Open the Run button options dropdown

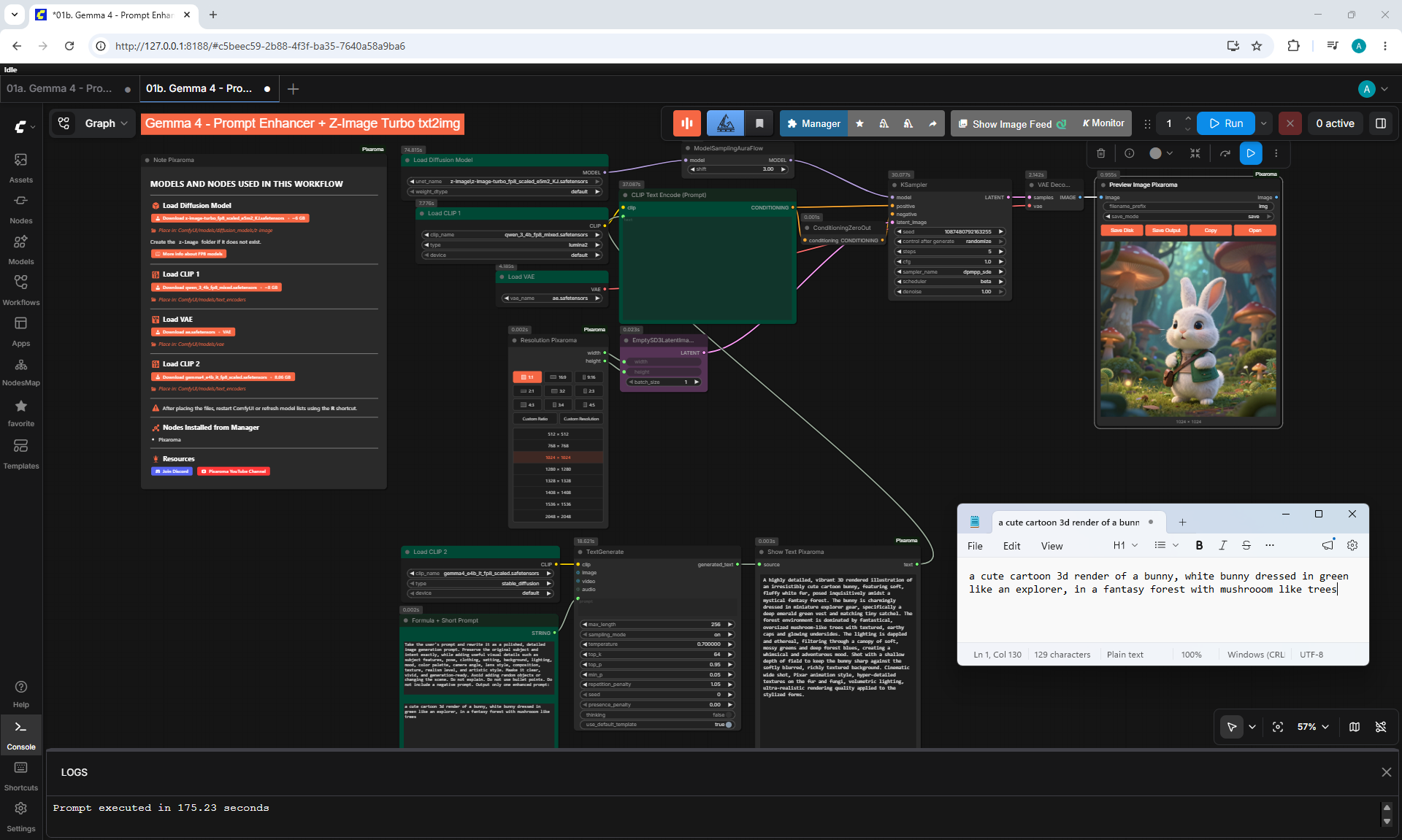click(1264, 123)
